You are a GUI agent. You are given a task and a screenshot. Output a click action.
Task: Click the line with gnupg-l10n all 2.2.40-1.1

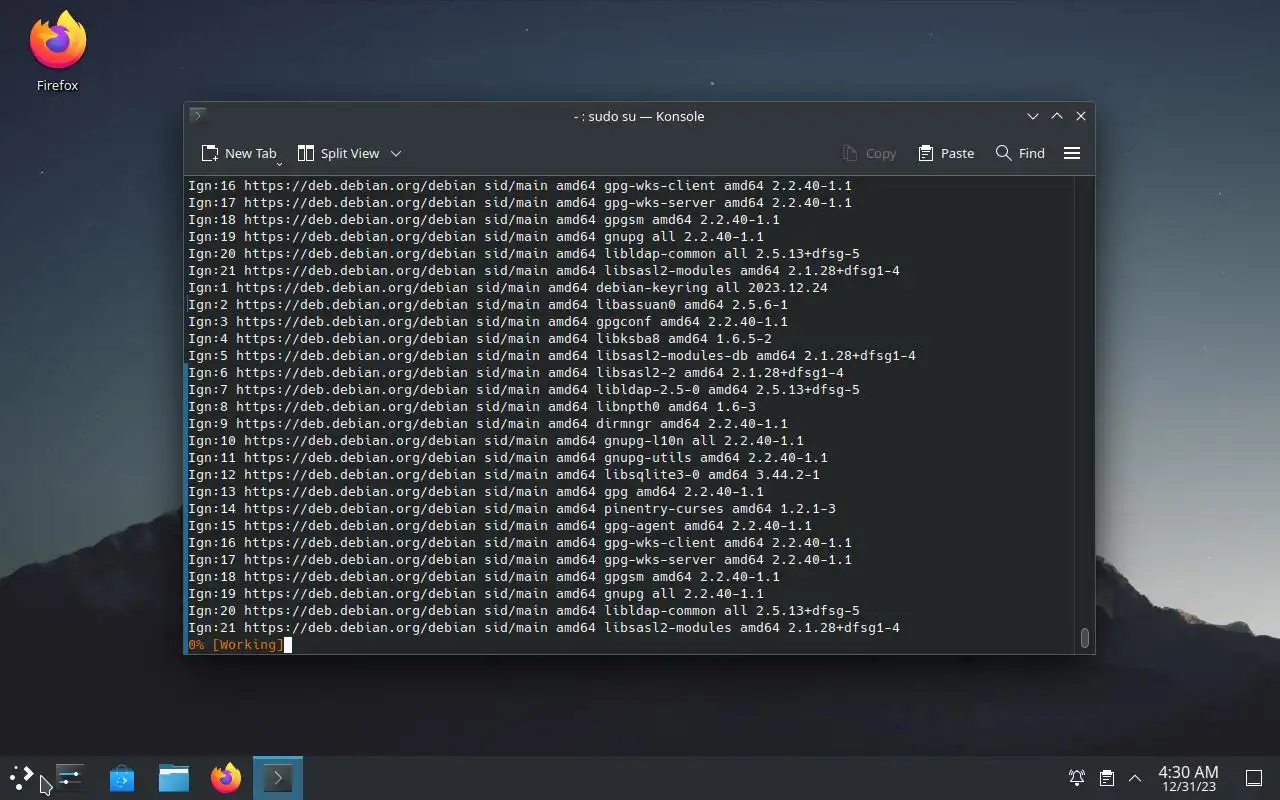coord(496,441)
